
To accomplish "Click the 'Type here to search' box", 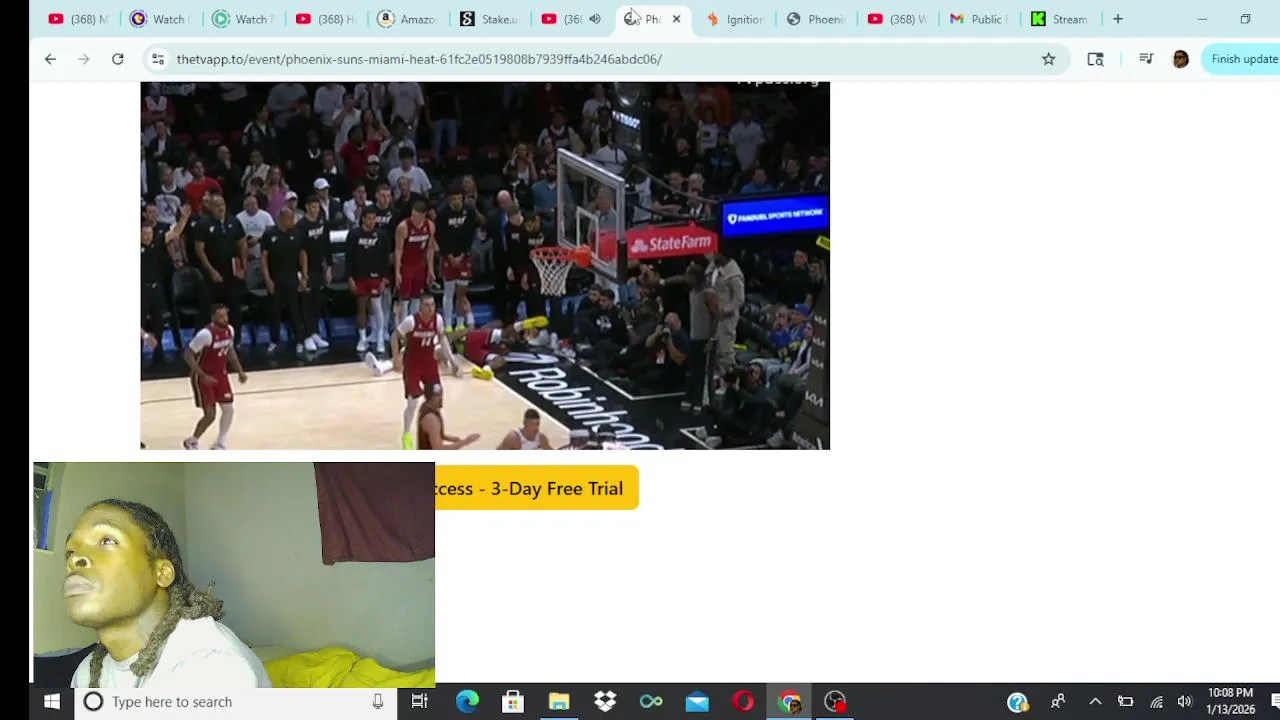I will (x=232, y=702).
